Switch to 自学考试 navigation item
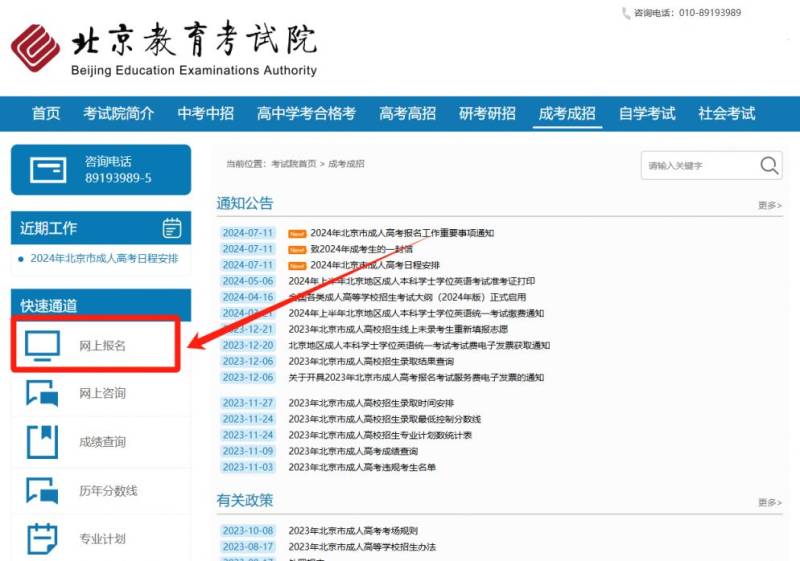 (x=646, y=113)
